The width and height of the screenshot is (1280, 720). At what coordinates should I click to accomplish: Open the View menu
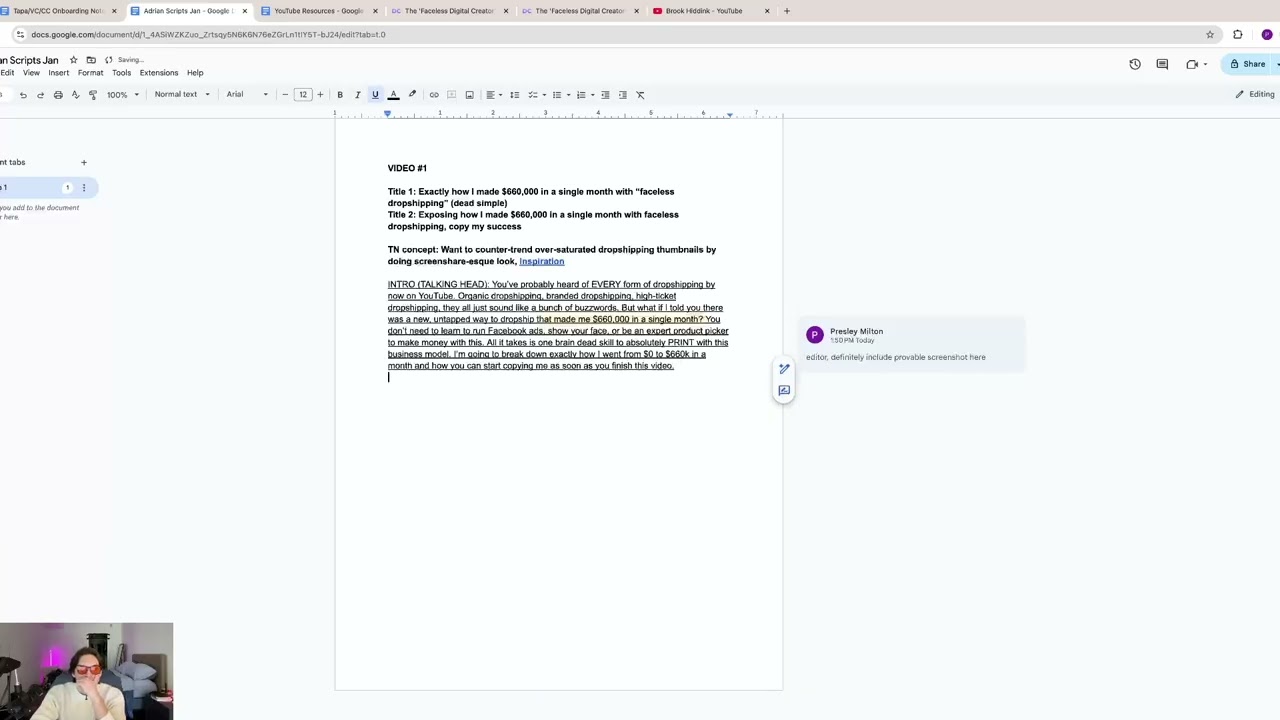tap(31, 73)
